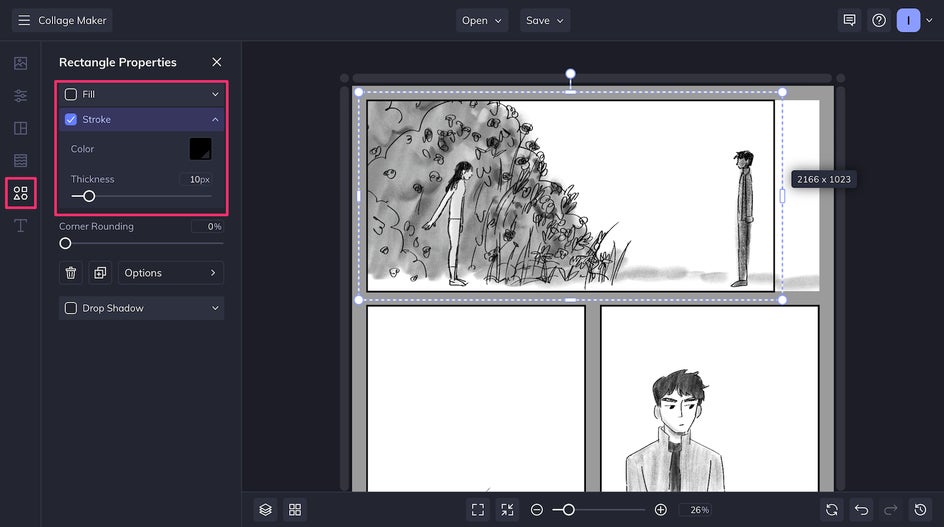Disable the Stroke checkbox

(x=71, y=119)
